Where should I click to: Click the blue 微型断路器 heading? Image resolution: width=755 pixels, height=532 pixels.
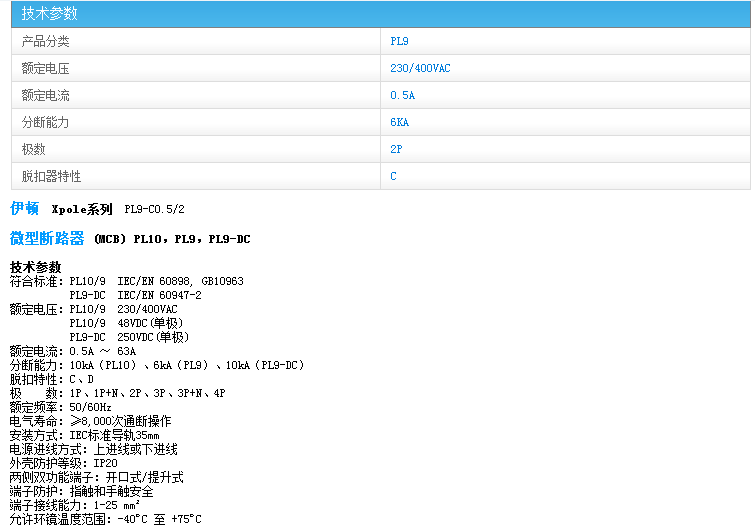pos(47,239)
